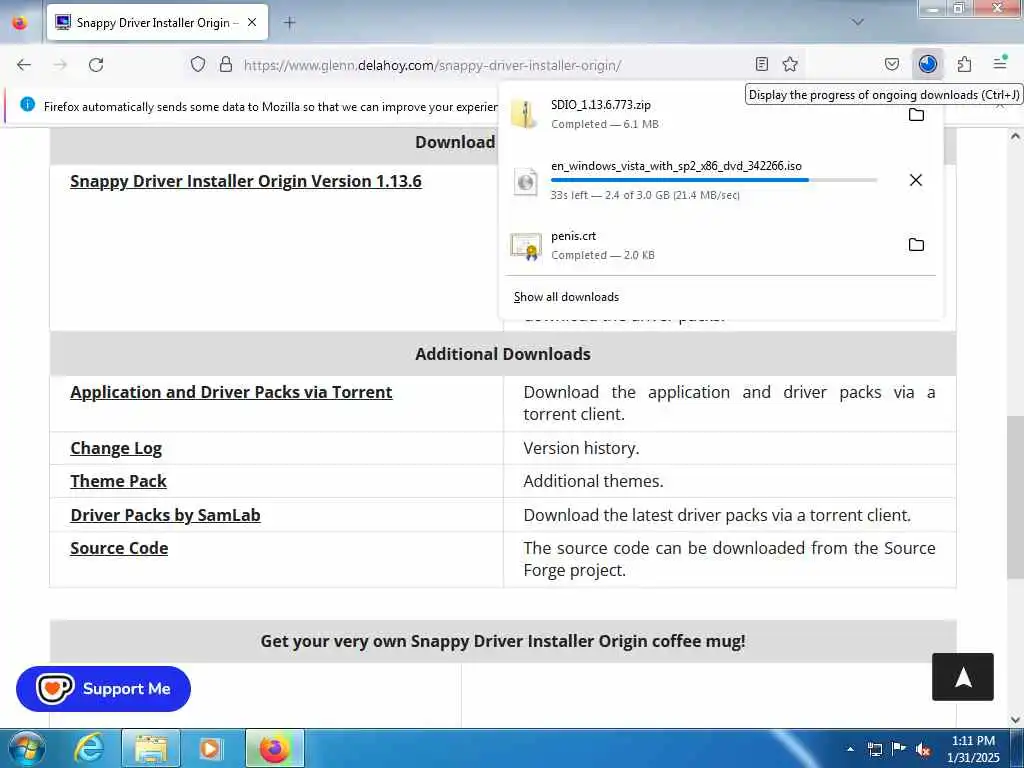Screen dimensions: 1024x768
Task: Click scrollbar up arrow
Action: point(1015,136)
